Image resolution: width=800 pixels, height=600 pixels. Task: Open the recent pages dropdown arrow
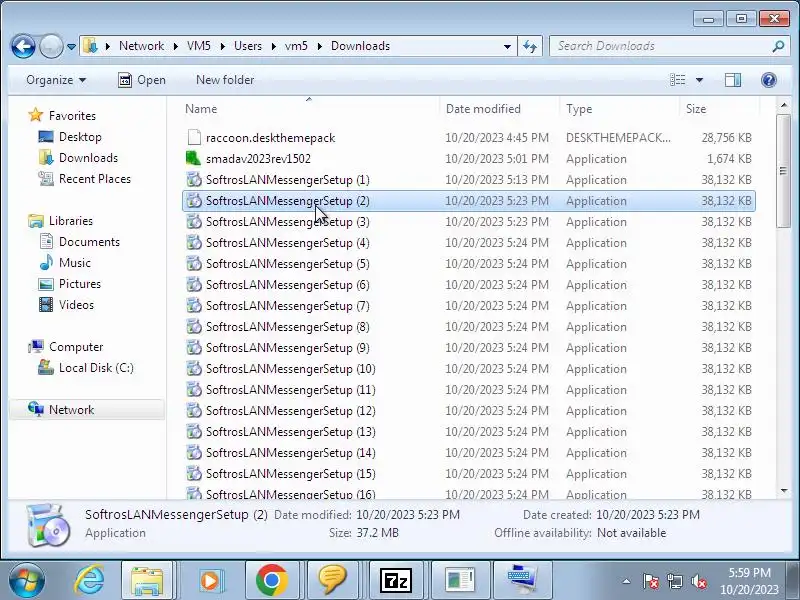point(71,47)
